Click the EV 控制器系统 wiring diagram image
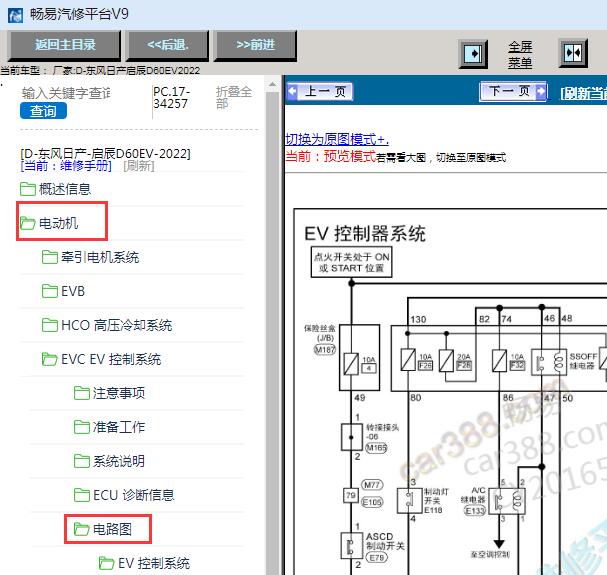 coord(450,392)
